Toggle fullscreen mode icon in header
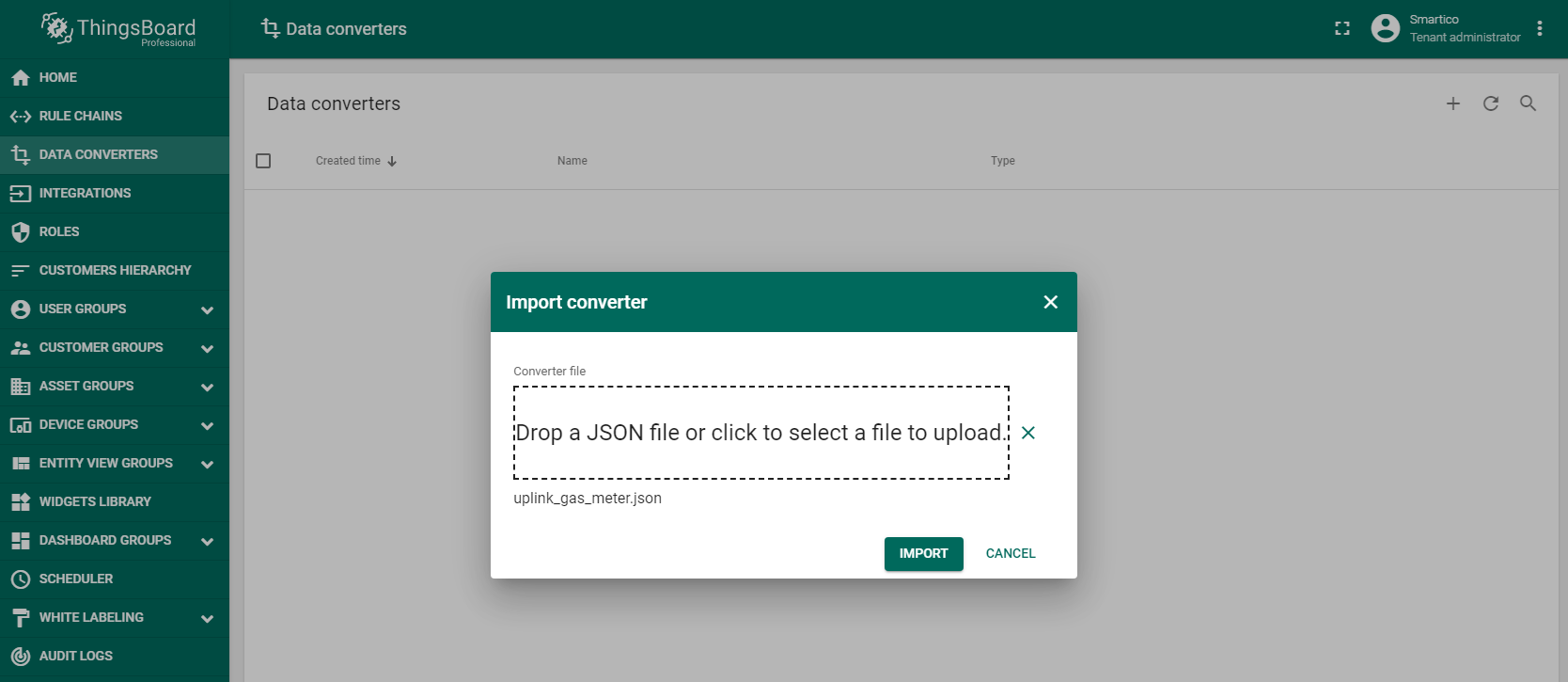 click(1342, 29)
